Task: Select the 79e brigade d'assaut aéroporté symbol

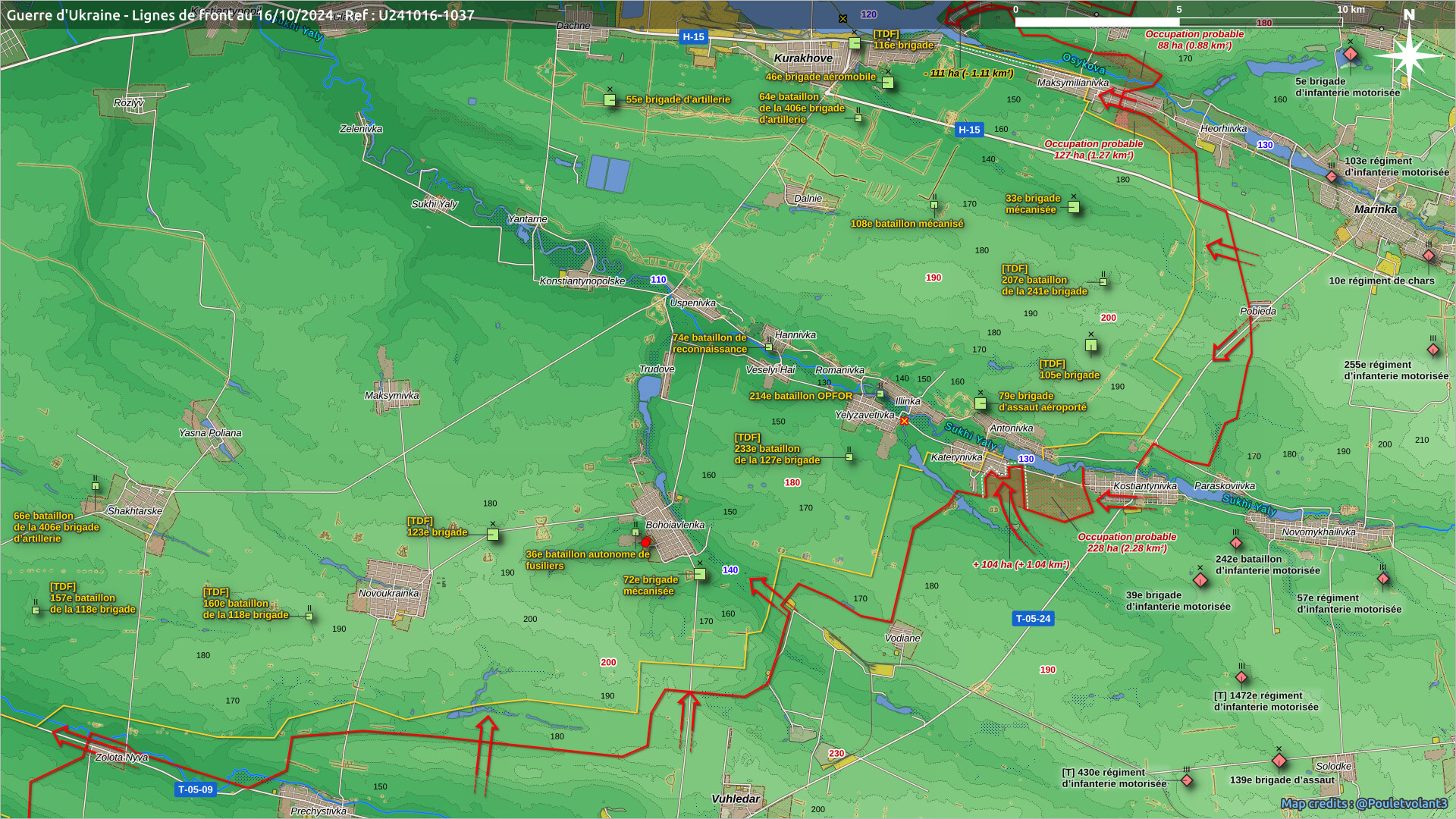Action: click(981, 403)
